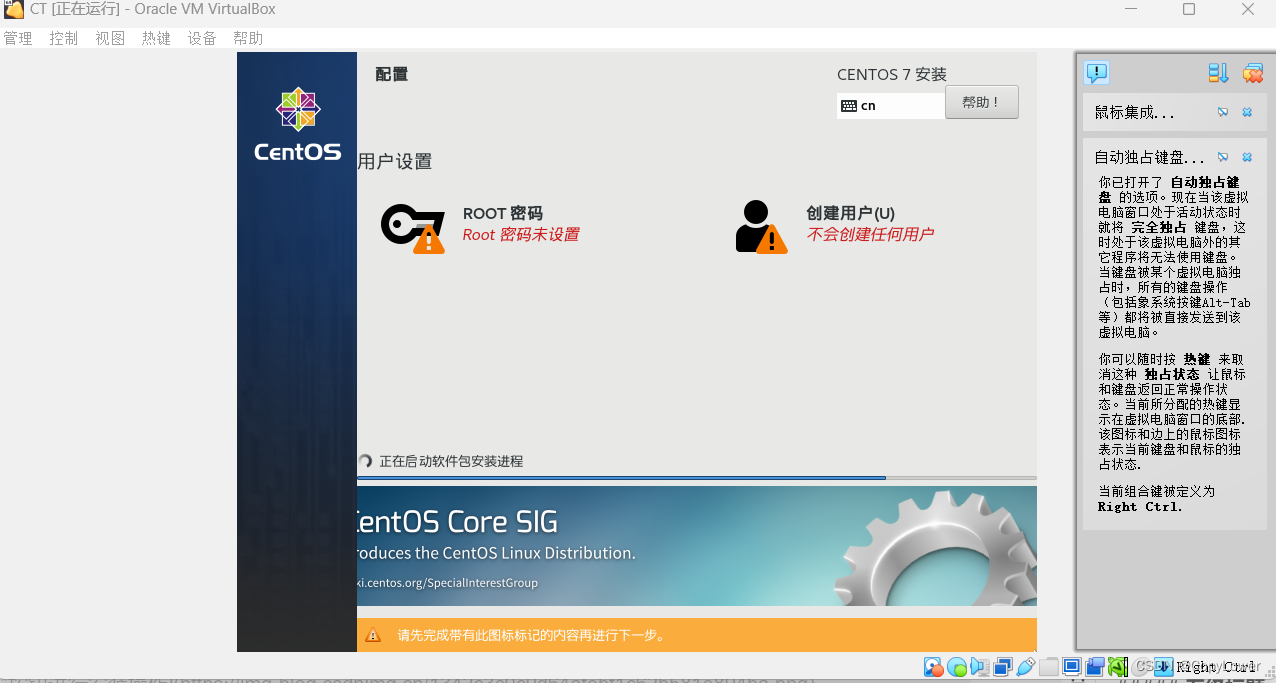The width and height of the screenshot is (1276, 683).
Task: Click the VirtualBox title bar app icon
Action: (14, 9)
